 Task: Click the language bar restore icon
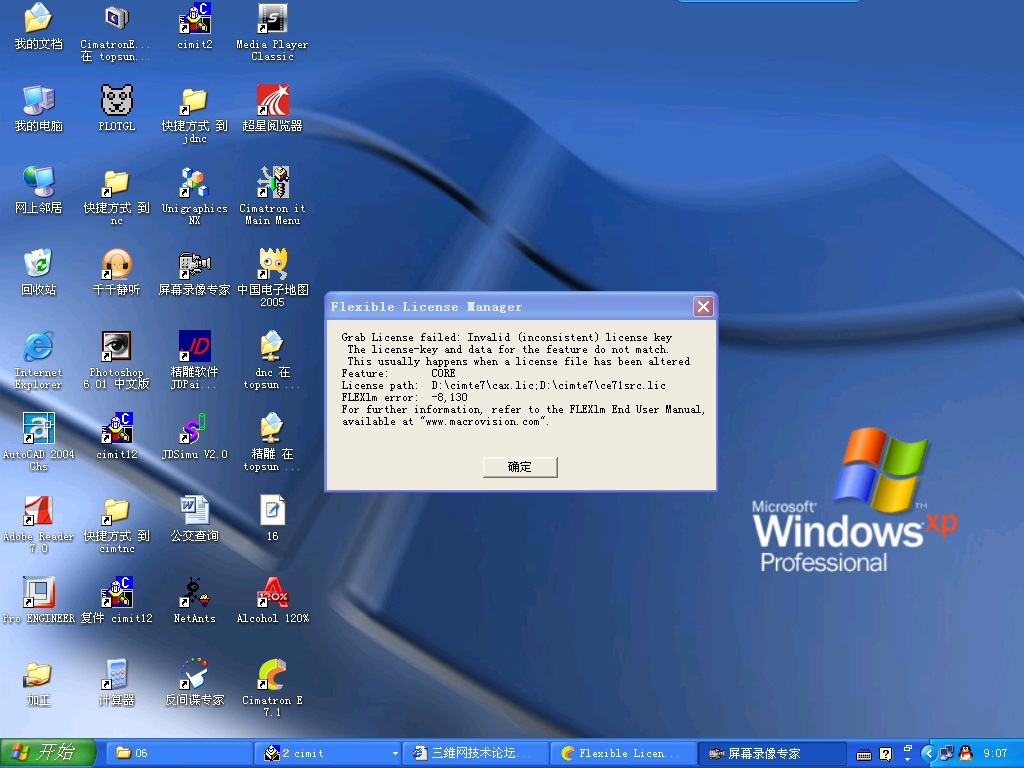point(908,748)
